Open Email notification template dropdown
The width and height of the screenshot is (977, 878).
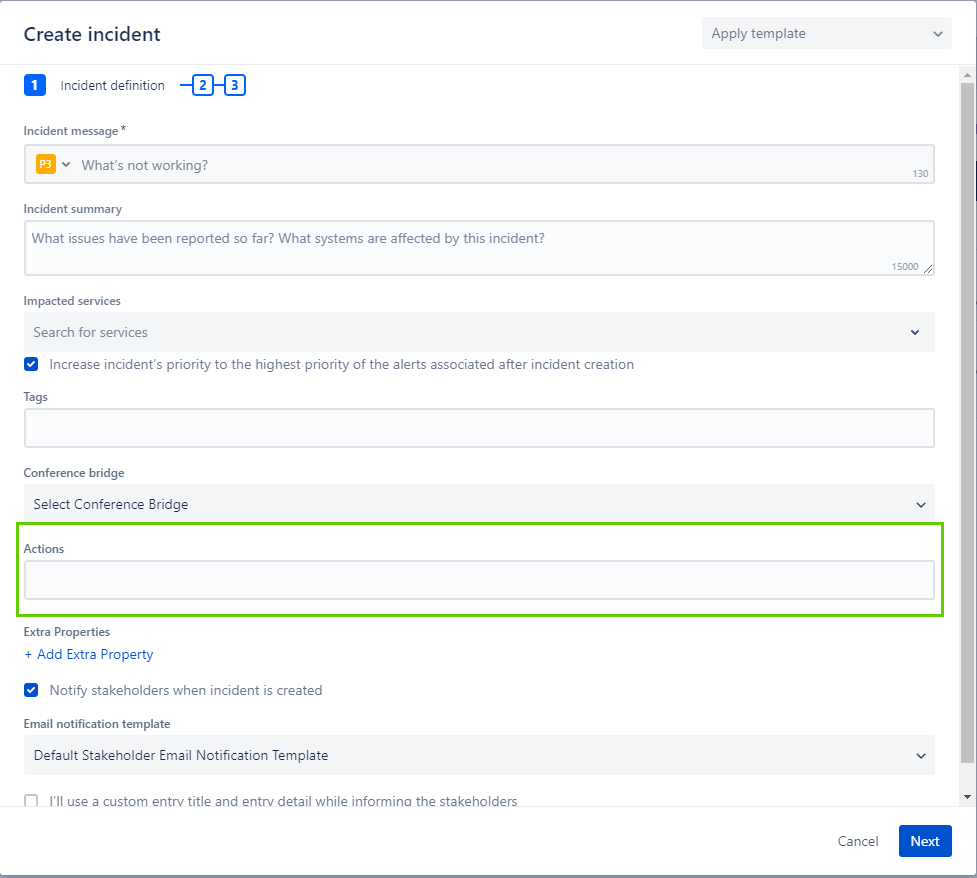click(479, 755)
